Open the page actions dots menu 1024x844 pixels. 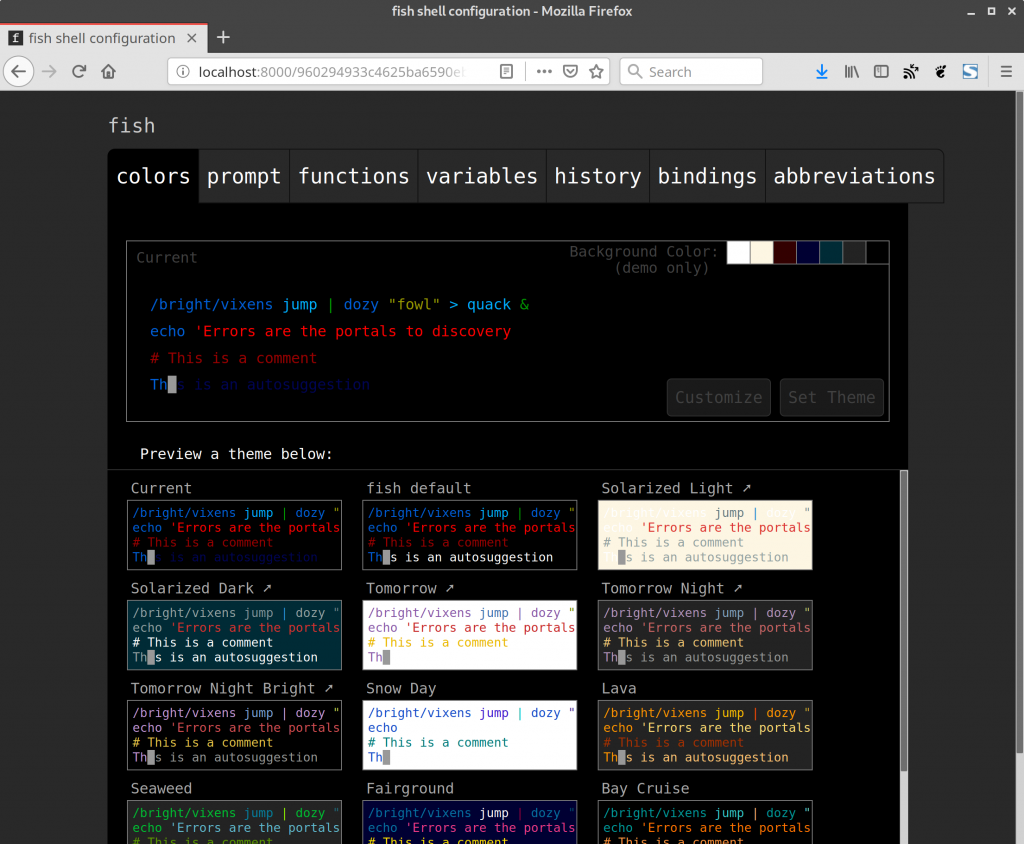pyautogui.click(x=545, y=71)
